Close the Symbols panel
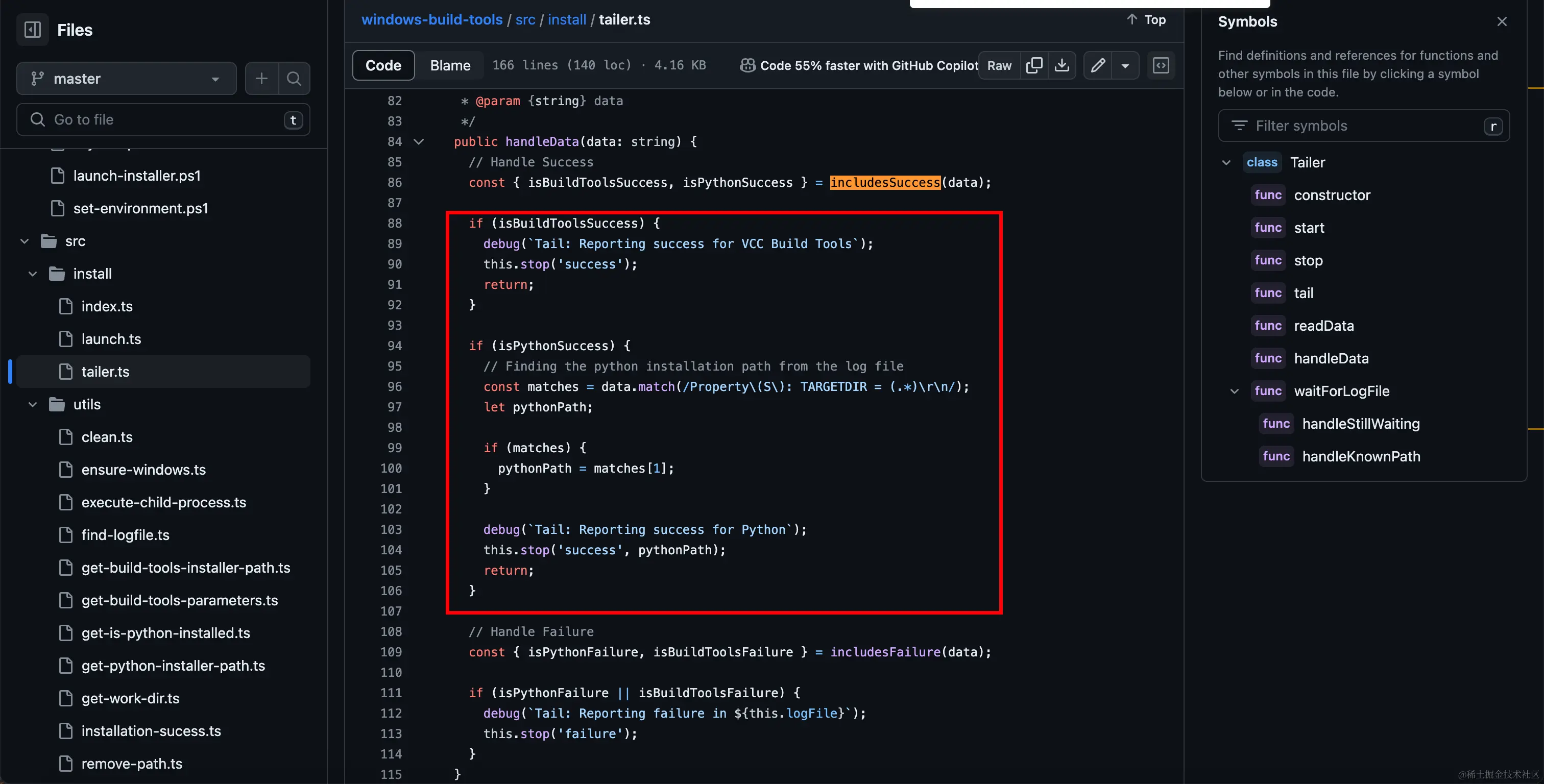The image size is (1544, 784). pyautogui.click(x=1502, y=21)
